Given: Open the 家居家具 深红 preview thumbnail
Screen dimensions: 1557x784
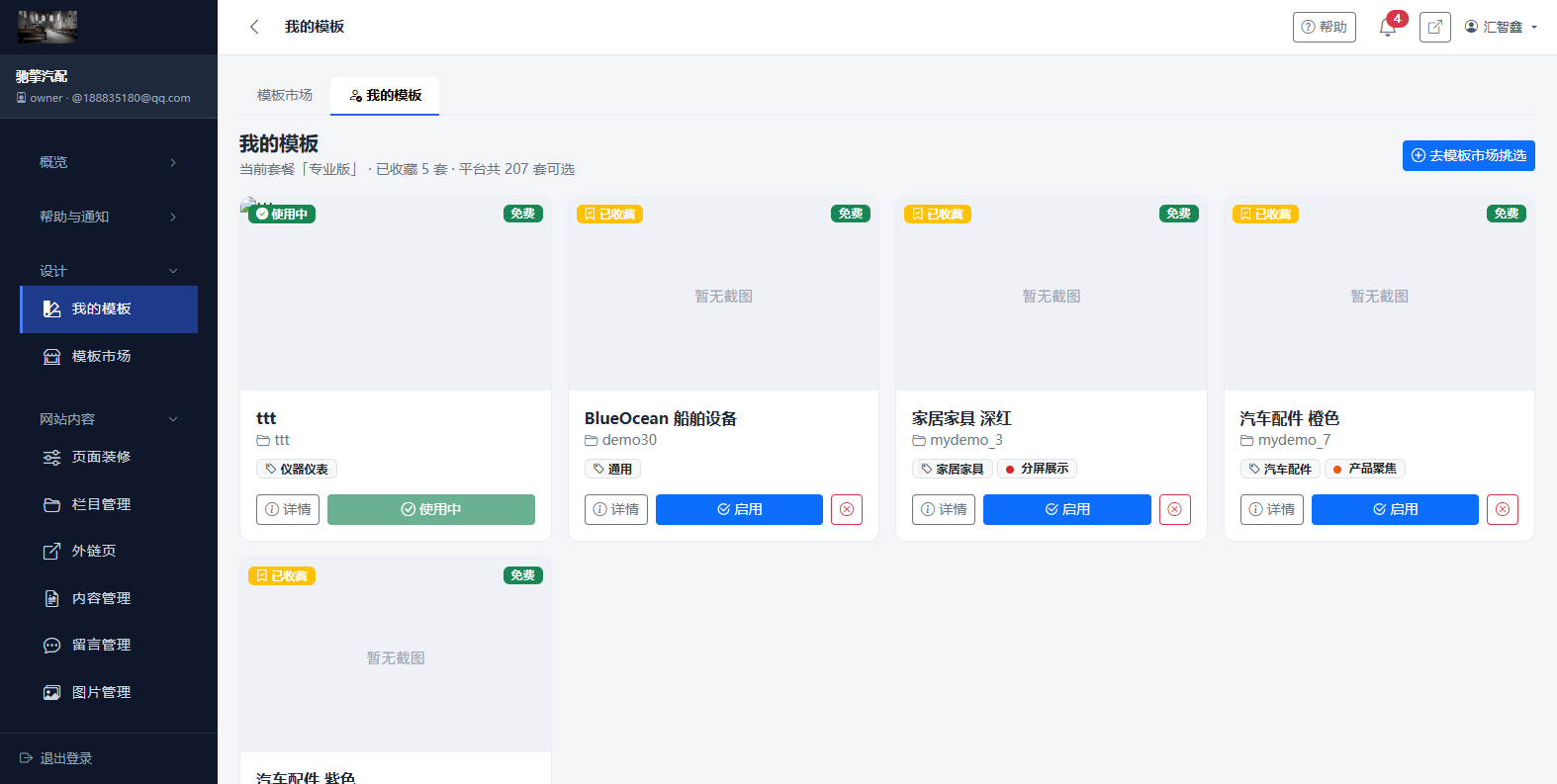Looking at the screenshot, I should [1052, 294].
